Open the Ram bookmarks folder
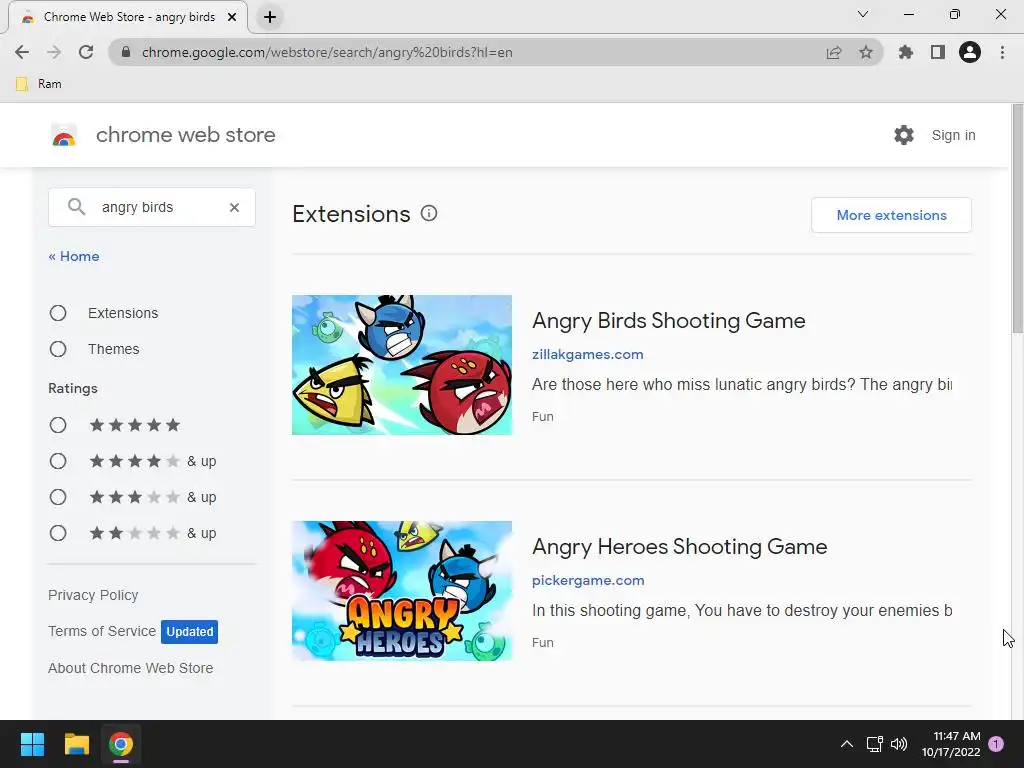Viewport: 1024px width, 768px height. [39, 84]
